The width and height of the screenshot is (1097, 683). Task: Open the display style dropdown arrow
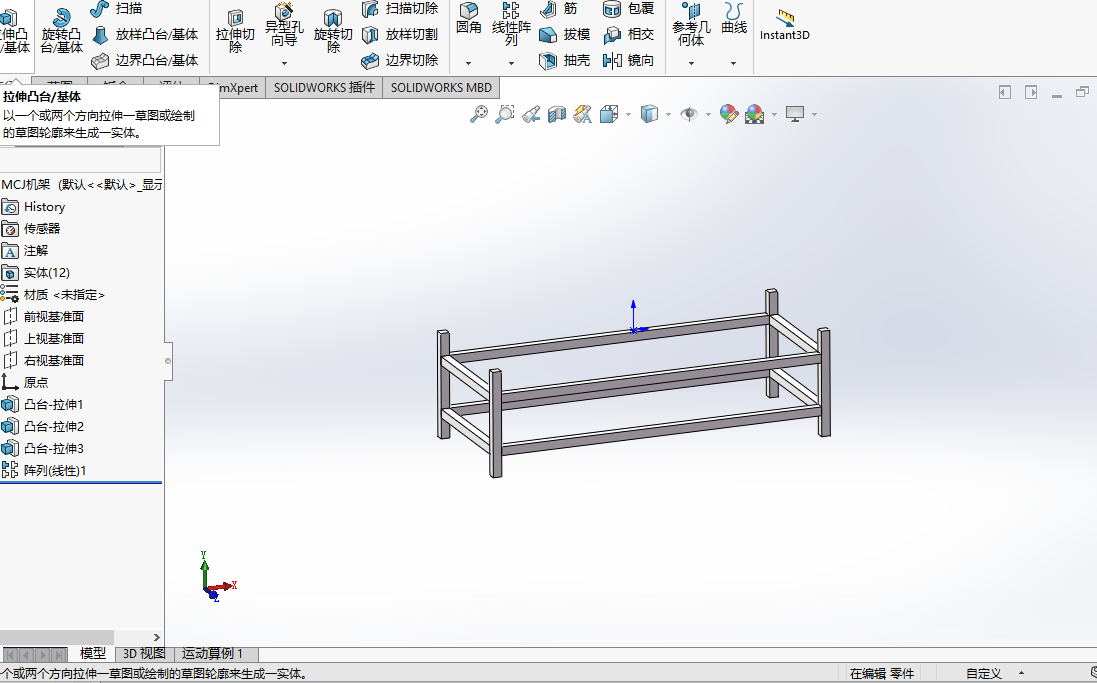pyautogui.click(x=669, y=115)
